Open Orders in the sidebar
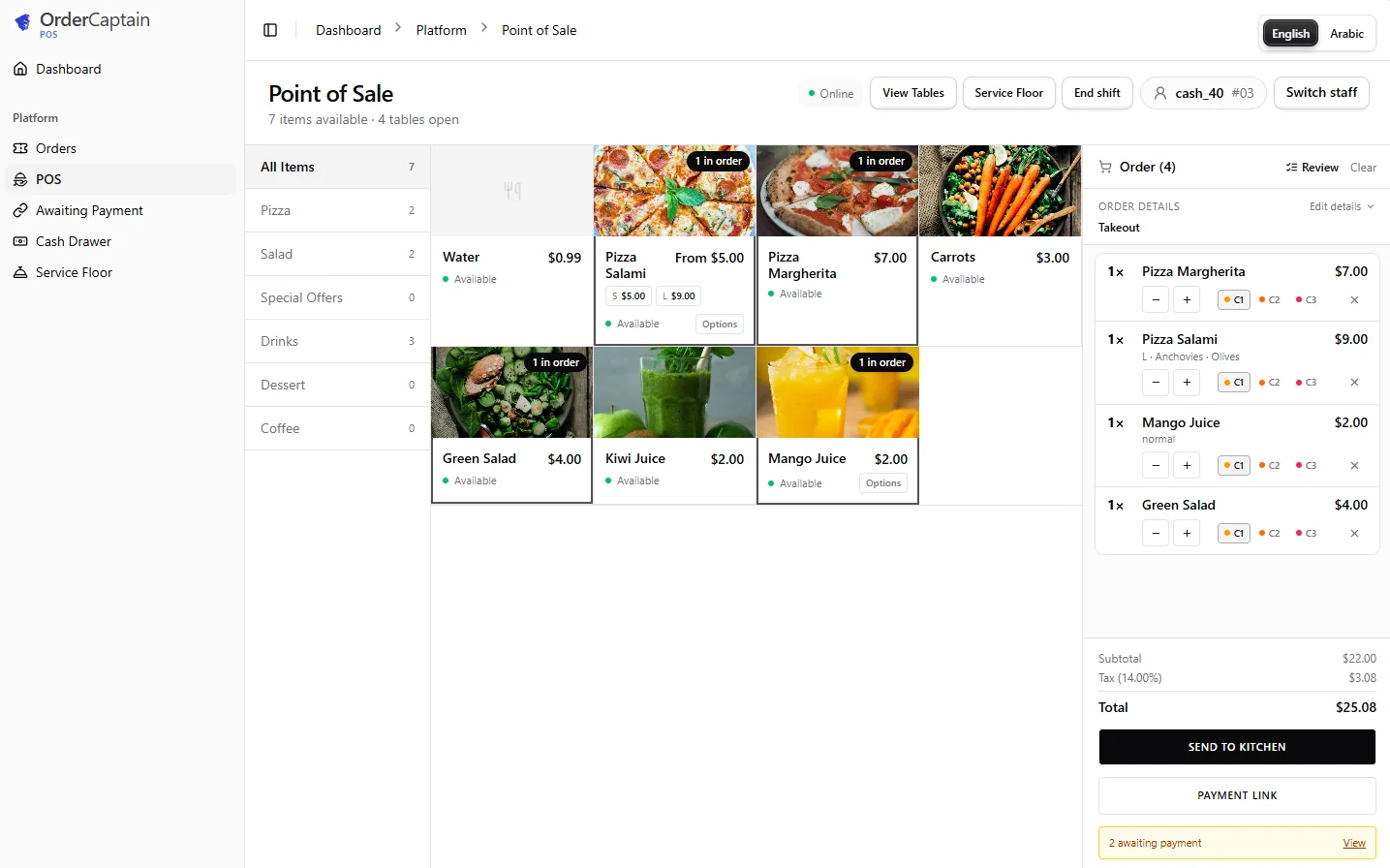 coord(118,148)
